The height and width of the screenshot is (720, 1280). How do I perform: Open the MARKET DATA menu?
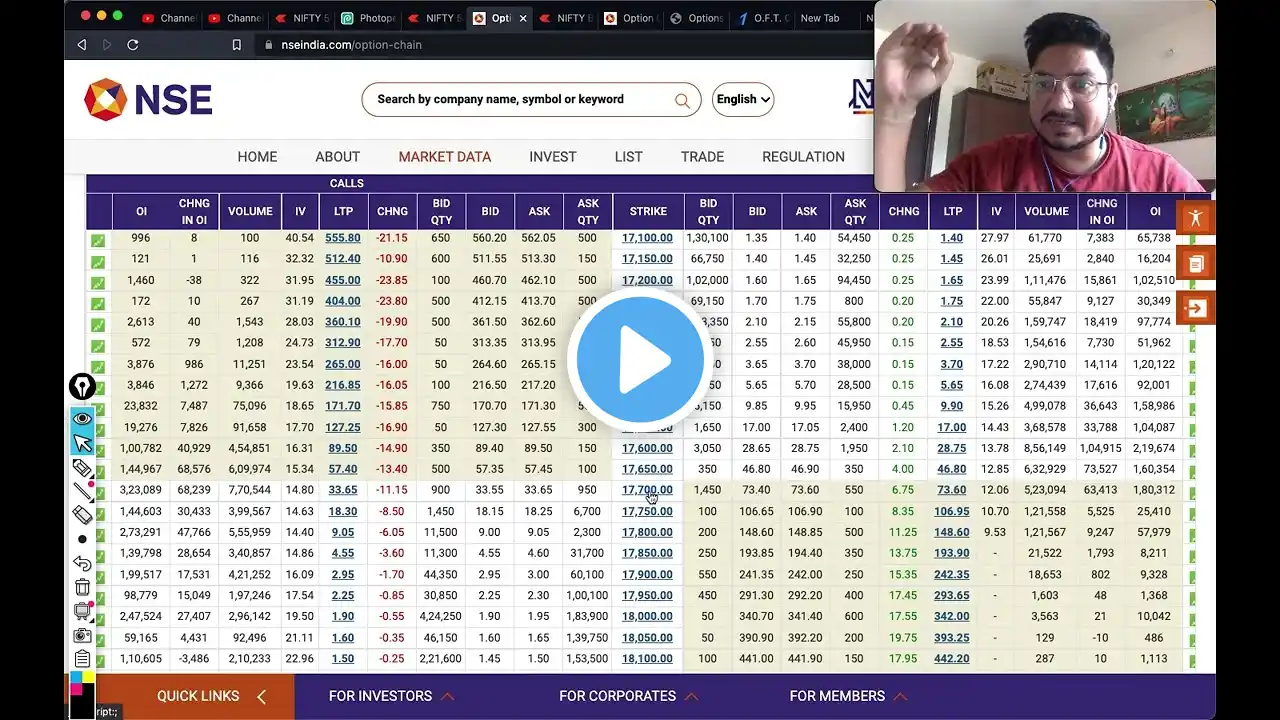coord(445,157)
